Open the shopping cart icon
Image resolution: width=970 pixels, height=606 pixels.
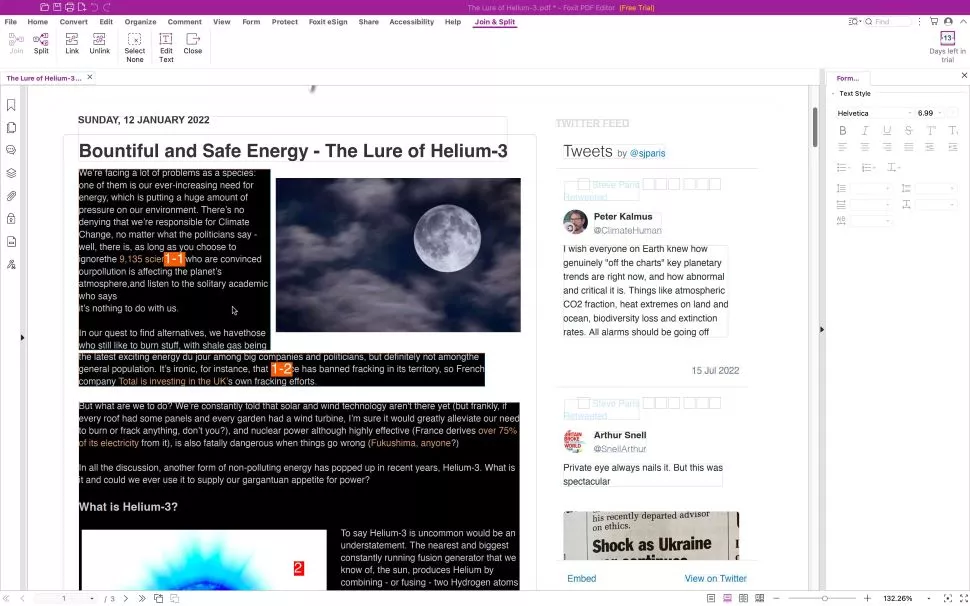(934, 22)
